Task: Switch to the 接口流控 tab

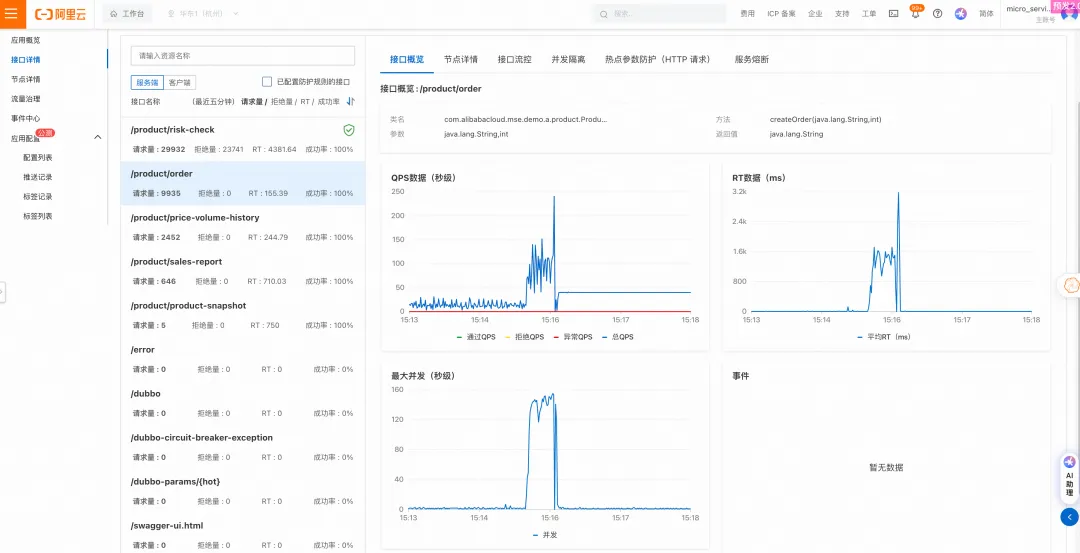Action: pyautogui.click(x=515, y=59)
